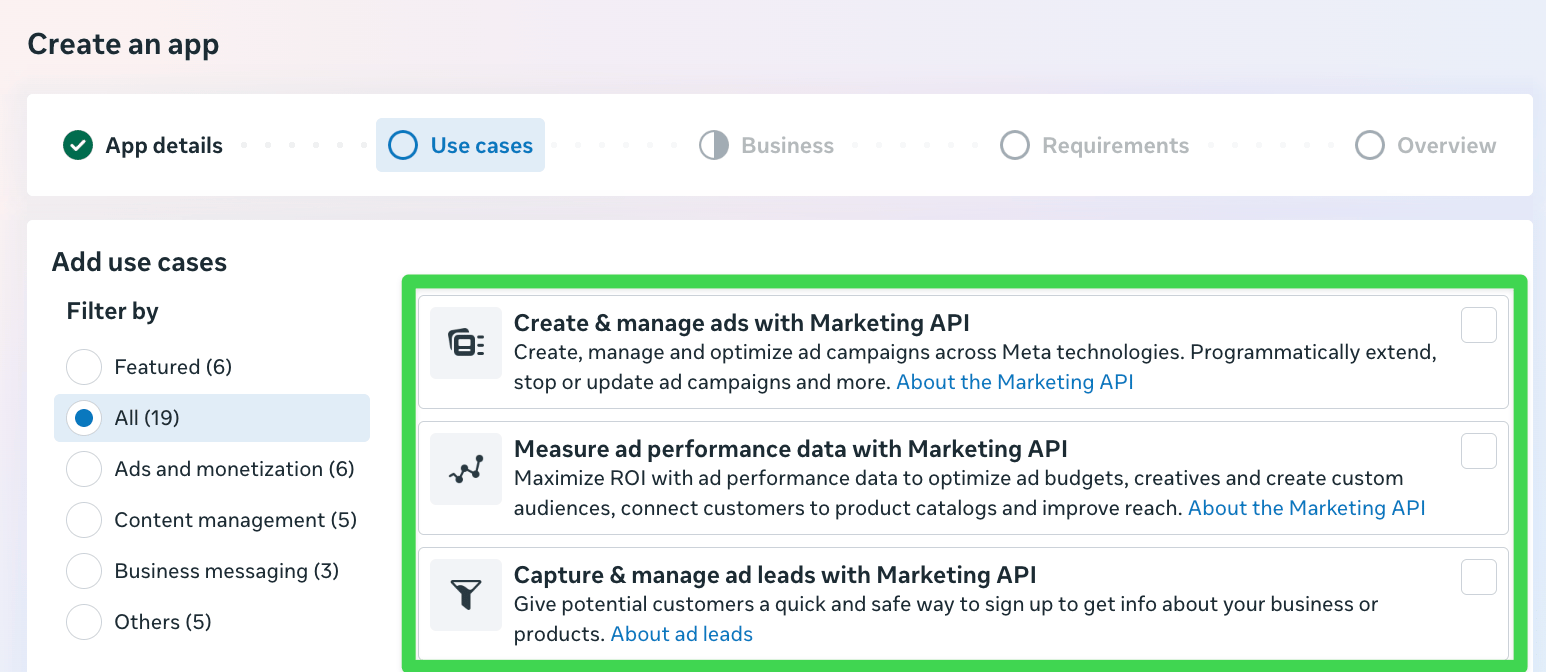The image size is (1546, 672).
Task: Check Create & manage ads with Marketing API
Action: (x=1479, y=325)
